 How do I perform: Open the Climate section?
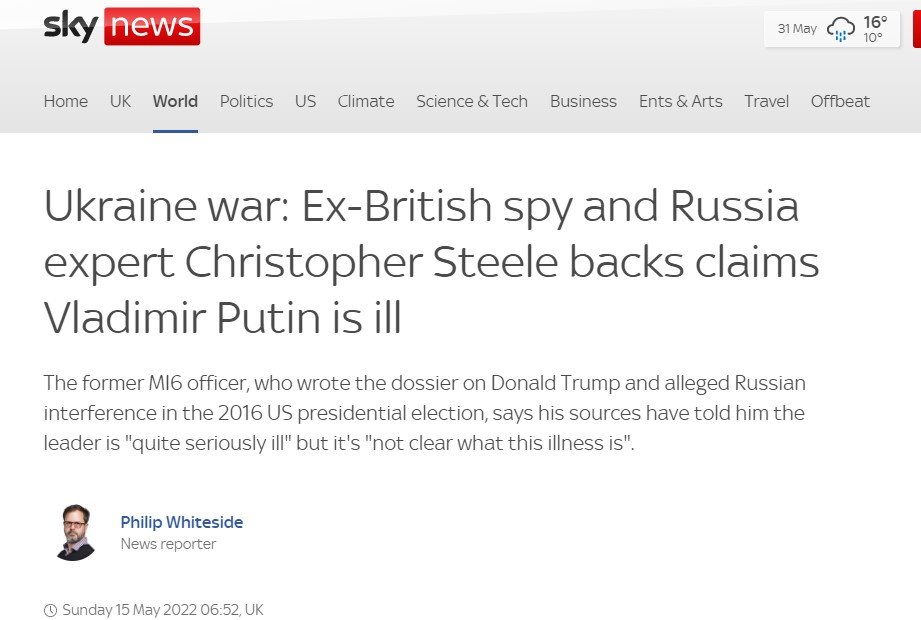tap(366, 101)
